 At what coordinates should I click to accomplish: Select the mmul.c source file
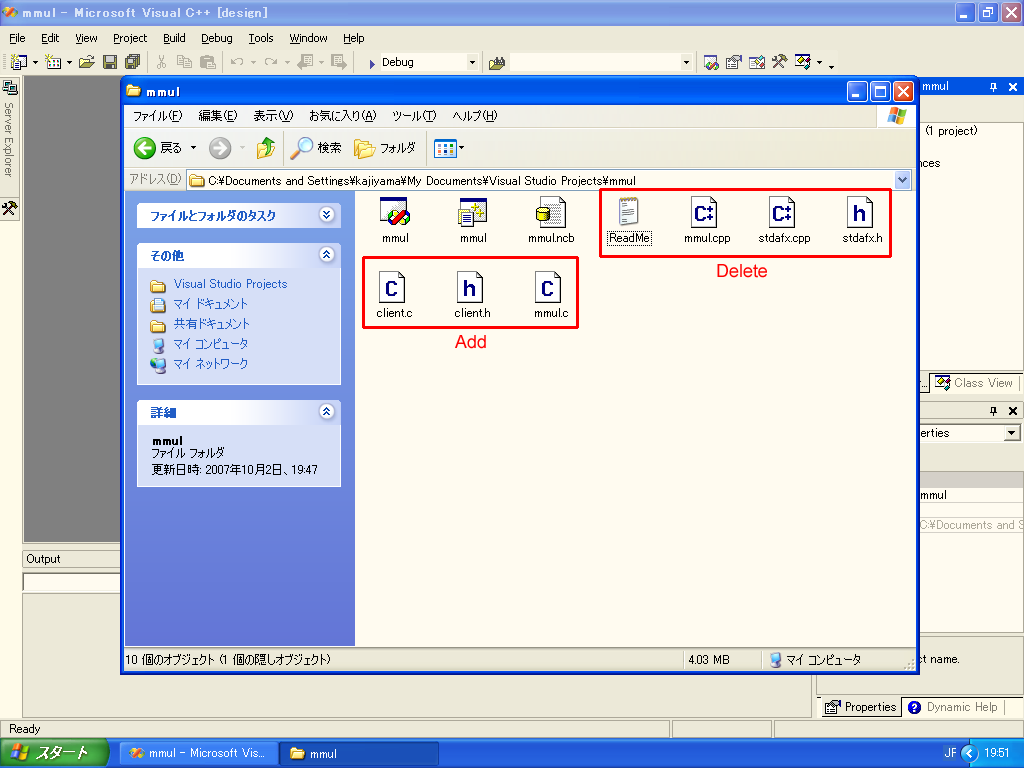pos(551,295)
